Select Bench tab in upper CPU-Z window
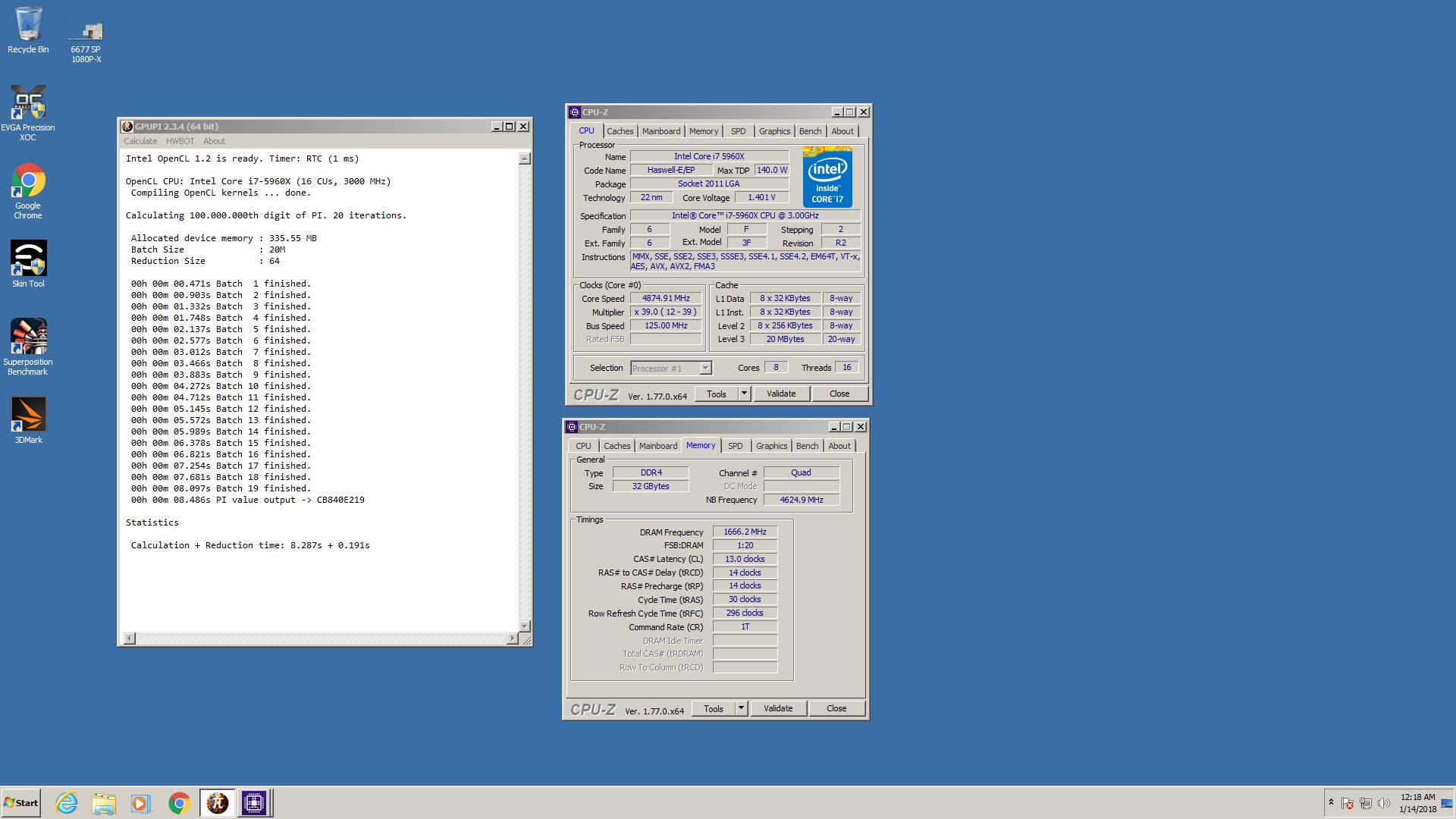The image size is (1456, 819). click(x=810, y=131)
